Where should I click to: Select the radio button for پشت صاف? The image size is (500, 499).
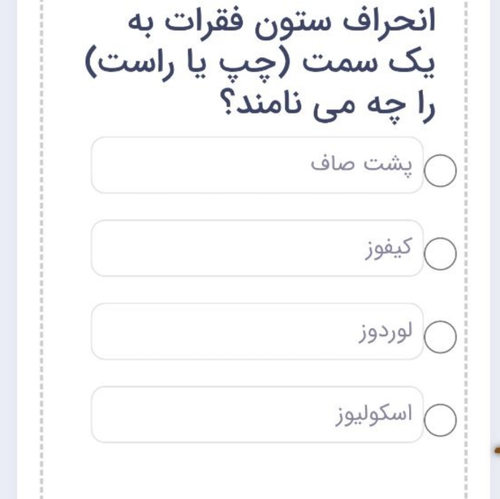(440, 170)
